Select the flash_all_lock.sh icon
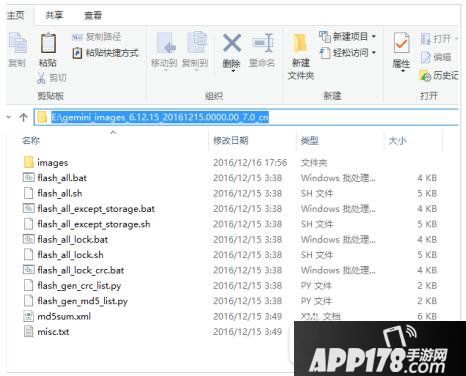Viewport: 466px width, 376px height. [29, 254]
